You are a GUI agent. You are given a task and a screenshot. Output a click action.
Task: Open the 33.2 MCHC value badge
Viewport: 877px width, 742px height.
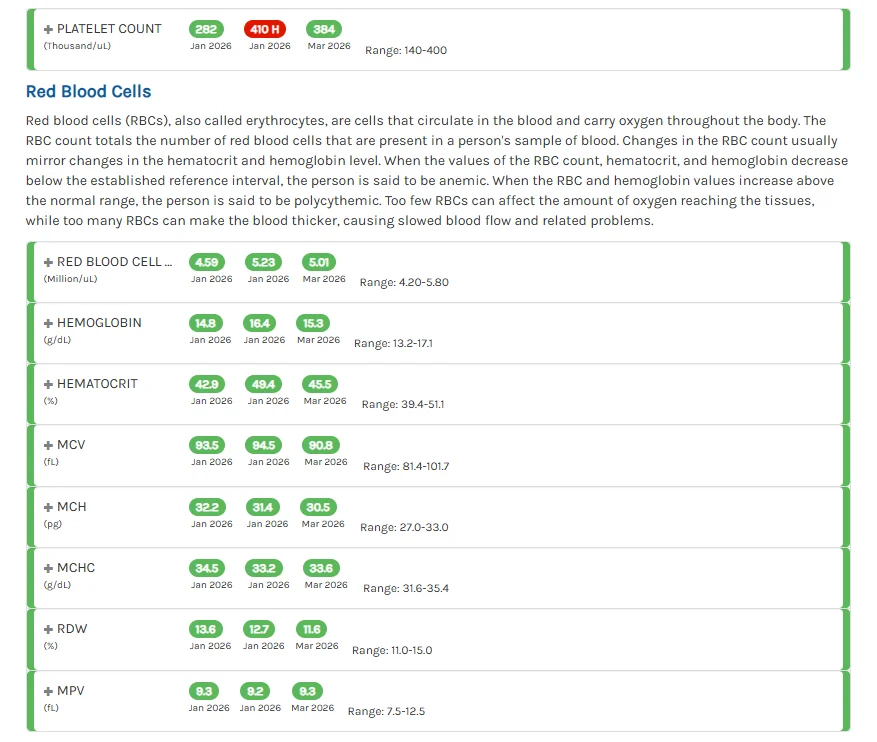(264, 568)
